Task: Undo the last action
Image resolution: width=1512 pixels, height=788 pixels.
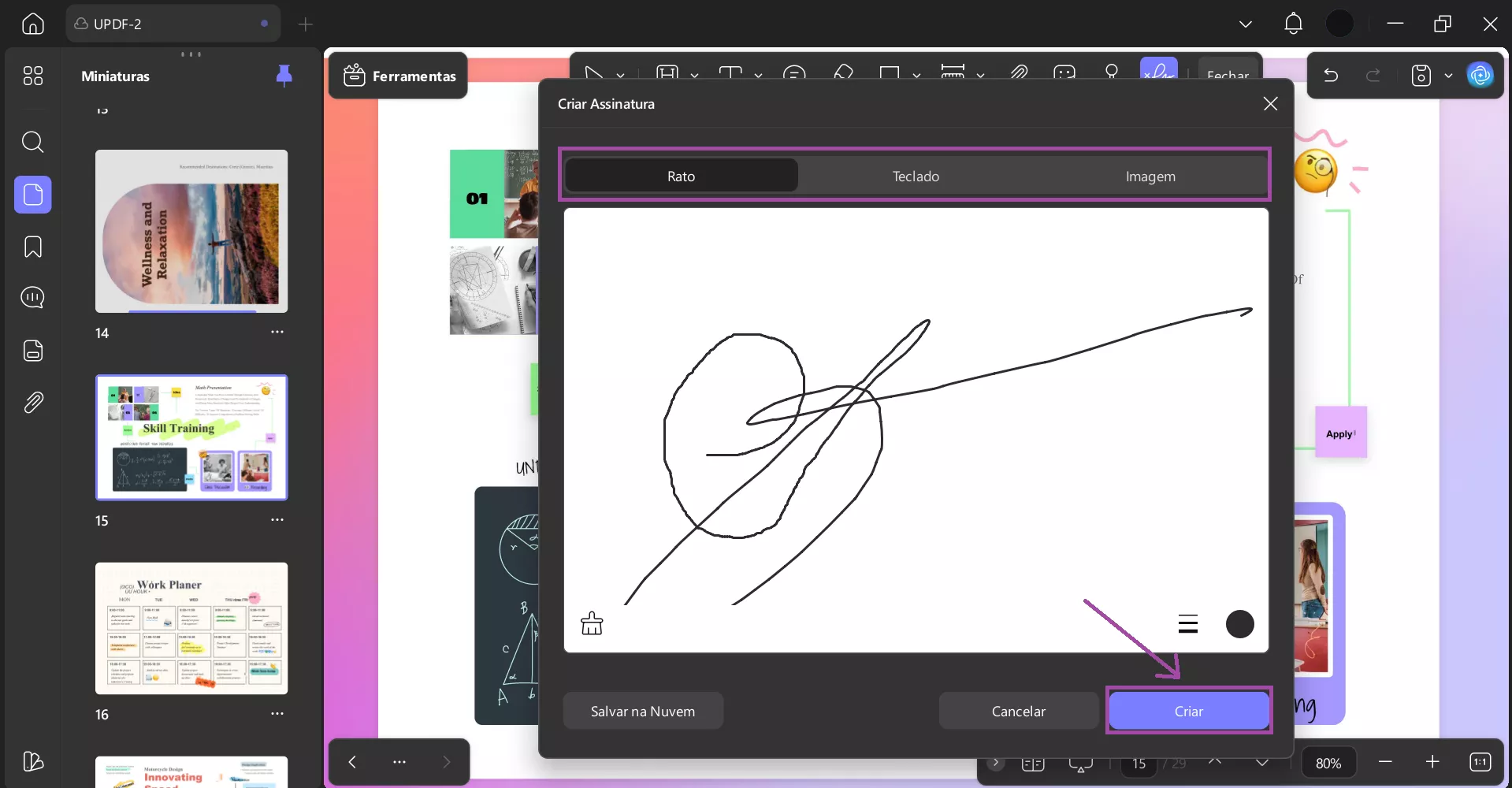Action: coord(1331,76)
